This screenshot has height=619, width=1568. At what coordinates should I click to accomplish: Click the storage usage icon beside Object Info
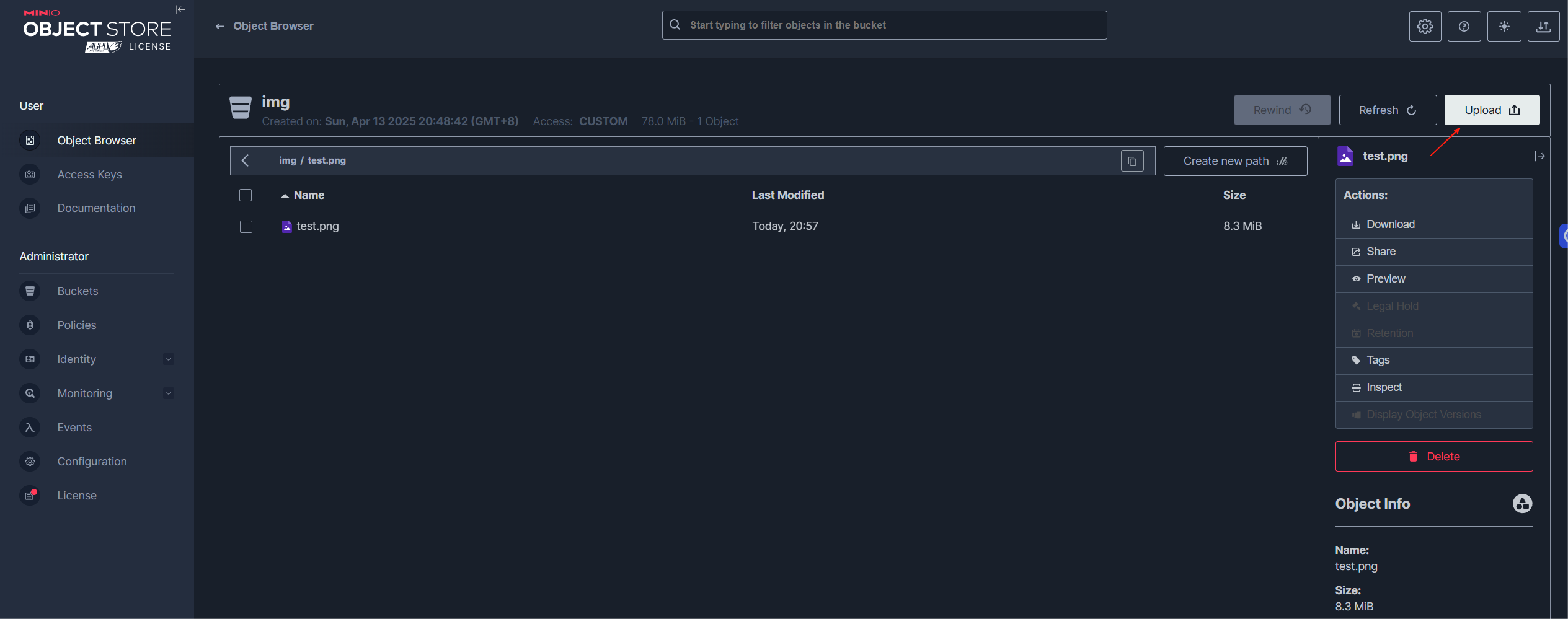1522,503
